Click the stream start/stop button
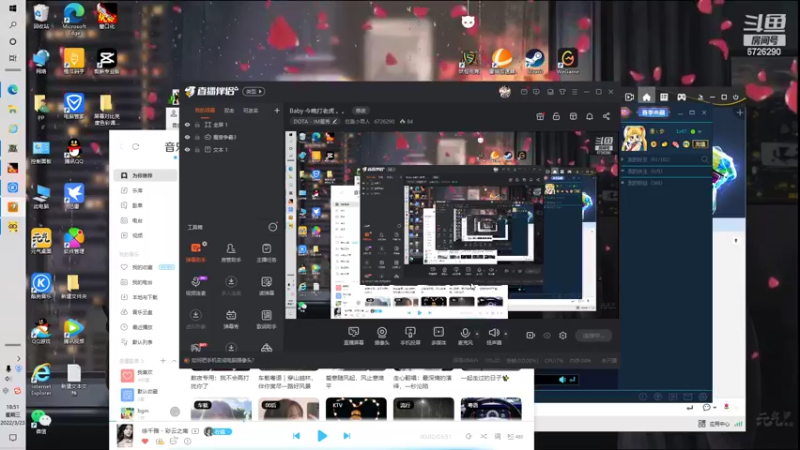The image size is (800, 450). pyautogui.click(x=593, y=335)
